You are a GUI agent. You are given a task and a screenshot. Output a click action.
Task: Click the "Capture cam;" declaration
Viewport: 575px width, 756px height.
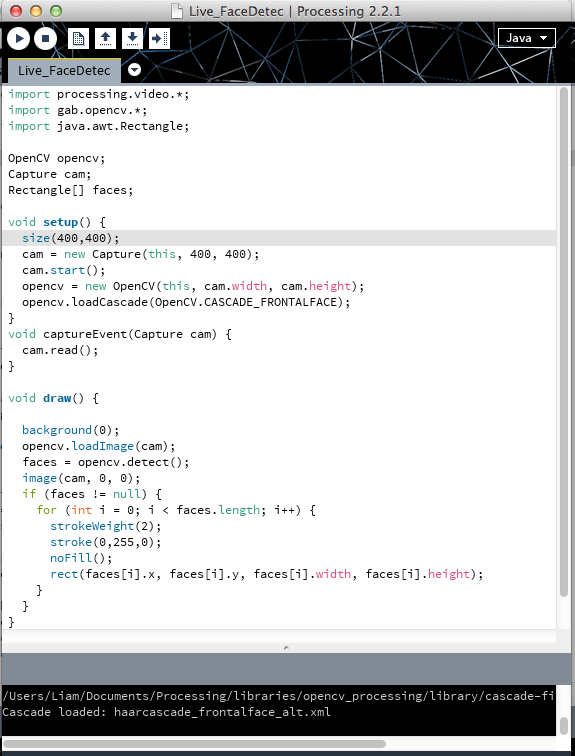click(x=50, y=174)
